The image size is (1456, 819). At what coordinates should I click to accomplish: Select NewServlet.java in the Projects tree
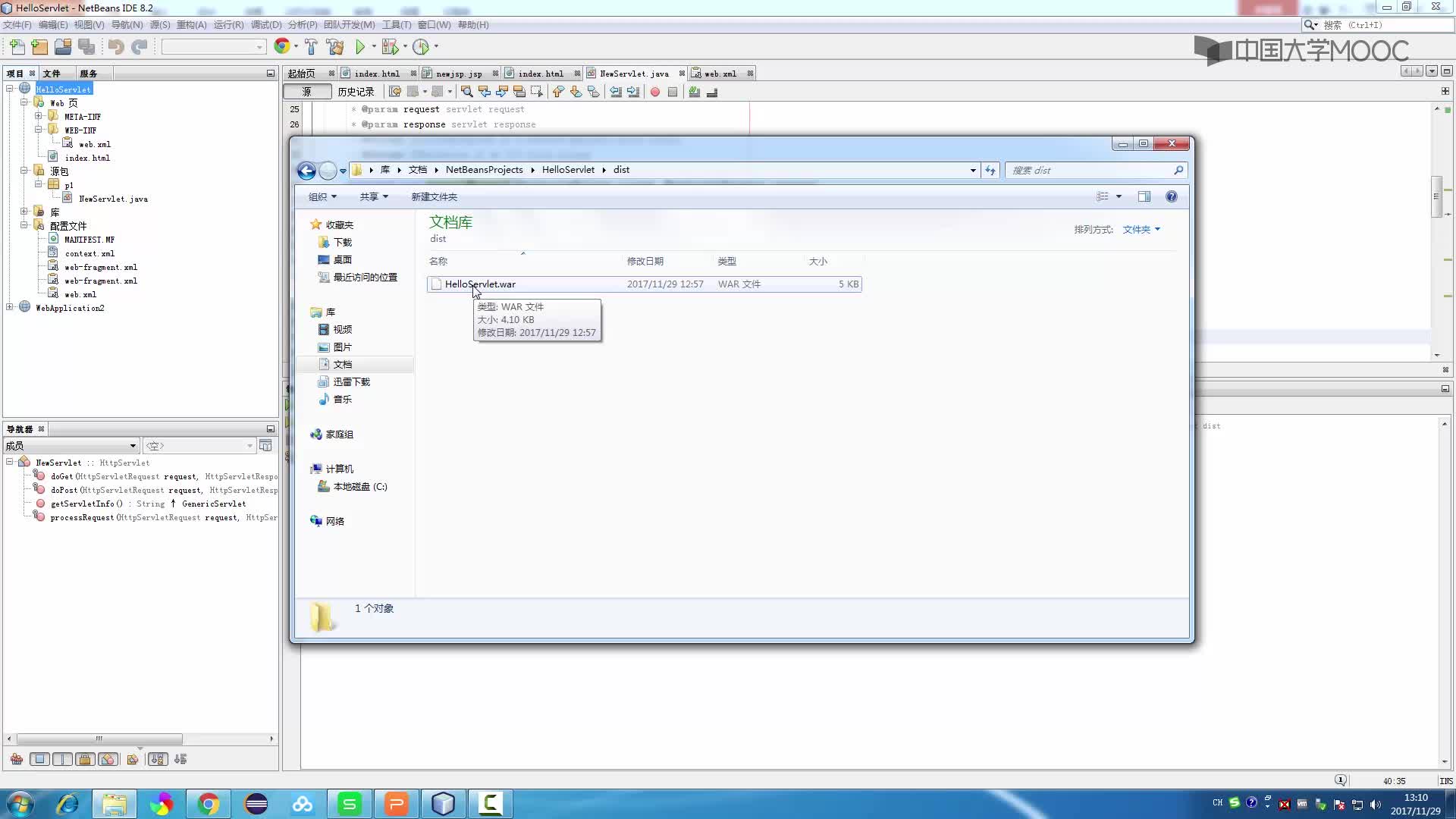tap(113, 199)
